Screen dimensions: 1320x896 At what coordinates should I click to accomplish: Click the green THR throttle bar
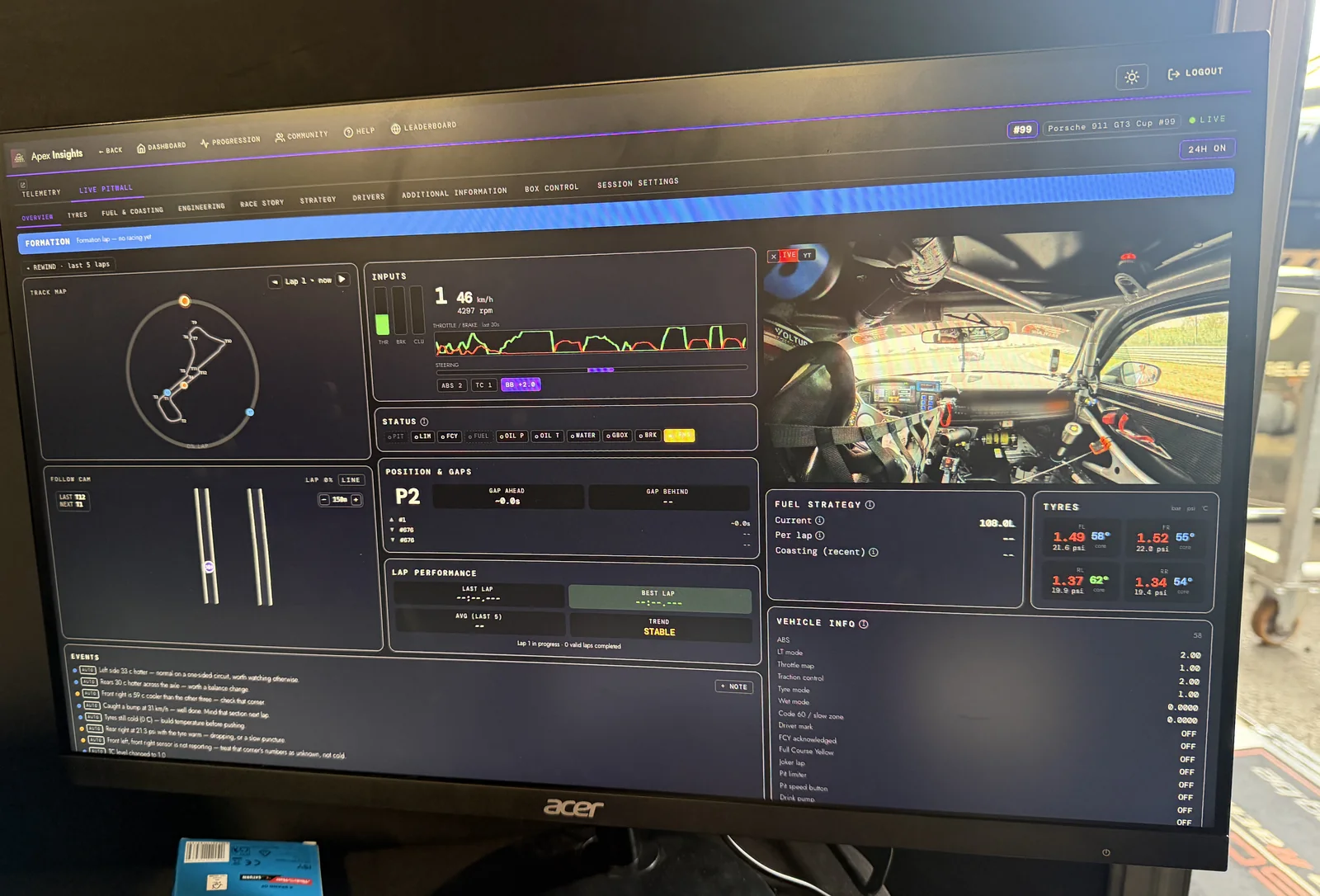[382, 311]
